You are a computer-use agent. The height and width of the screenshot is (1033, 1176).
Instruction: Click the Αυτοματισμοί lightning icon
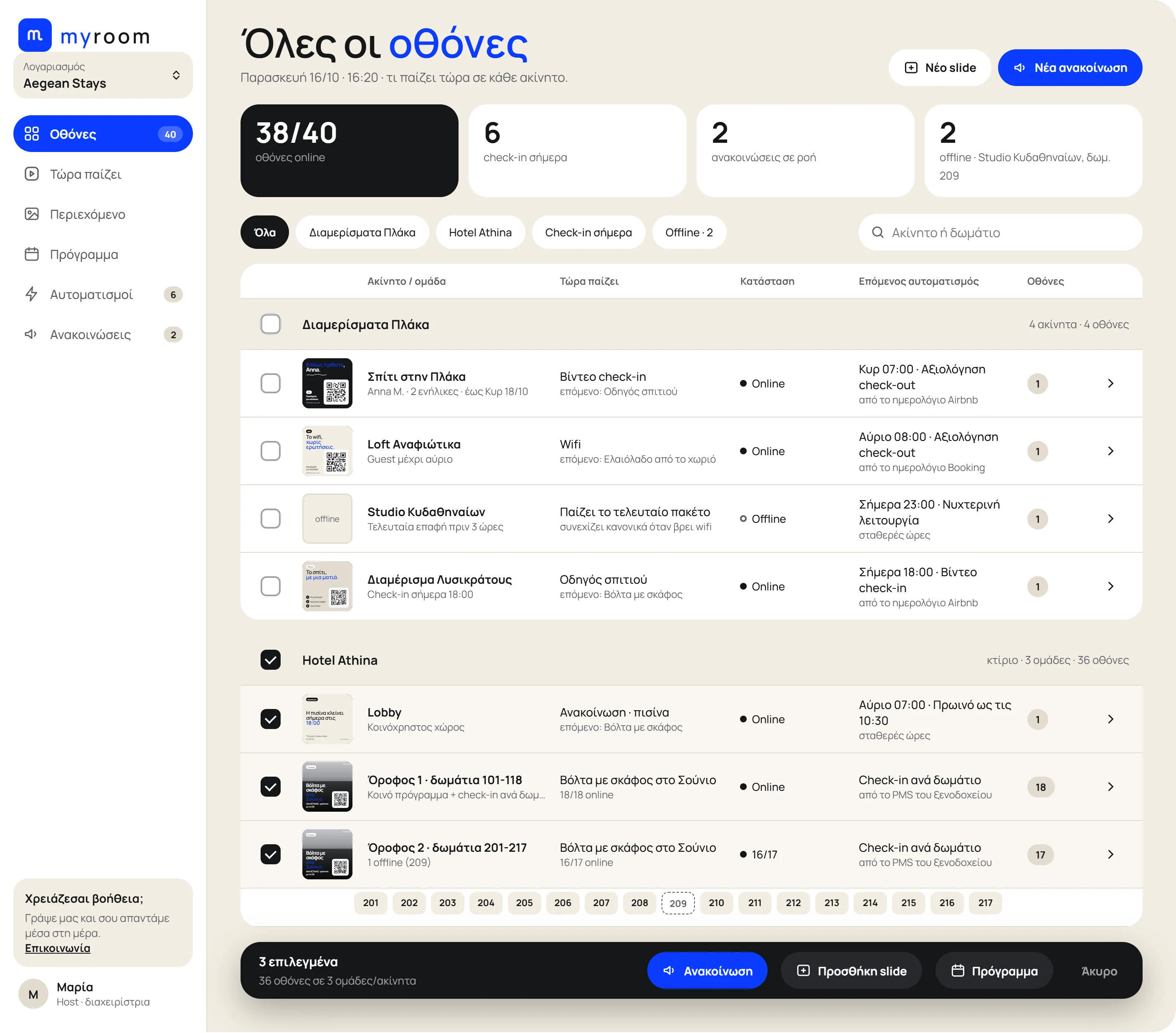click(32, 294)
